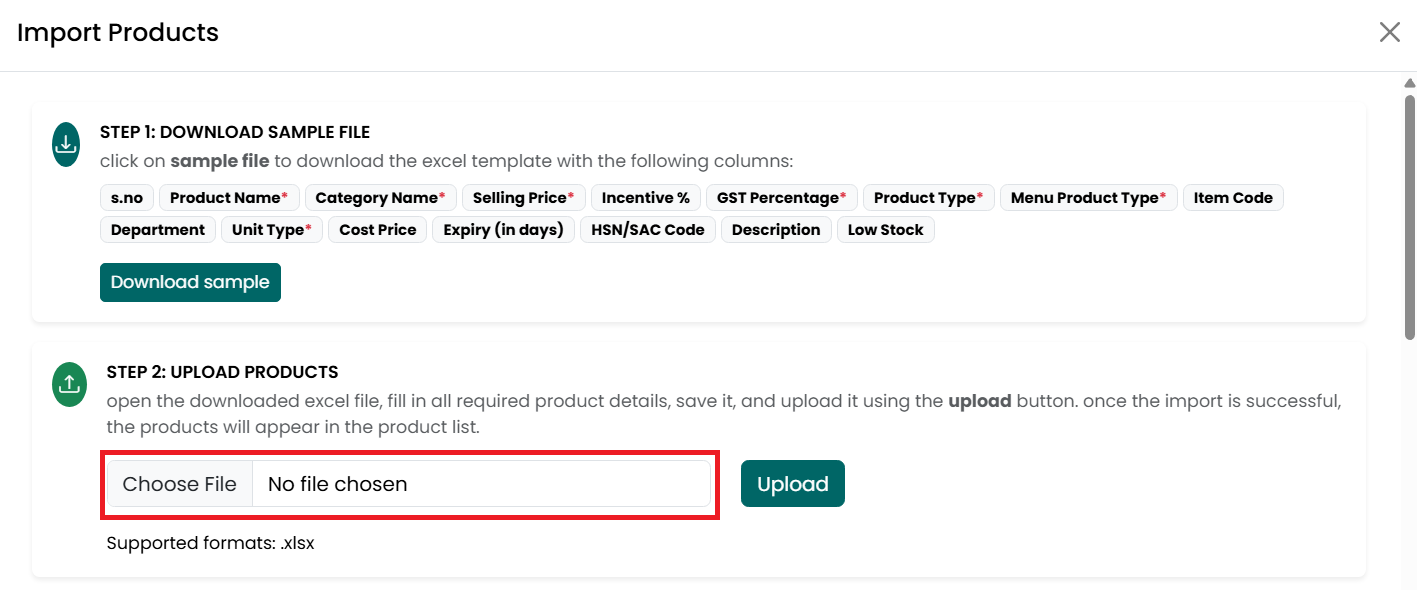
Task: Click the Choose File button
Action: [180, 484]
